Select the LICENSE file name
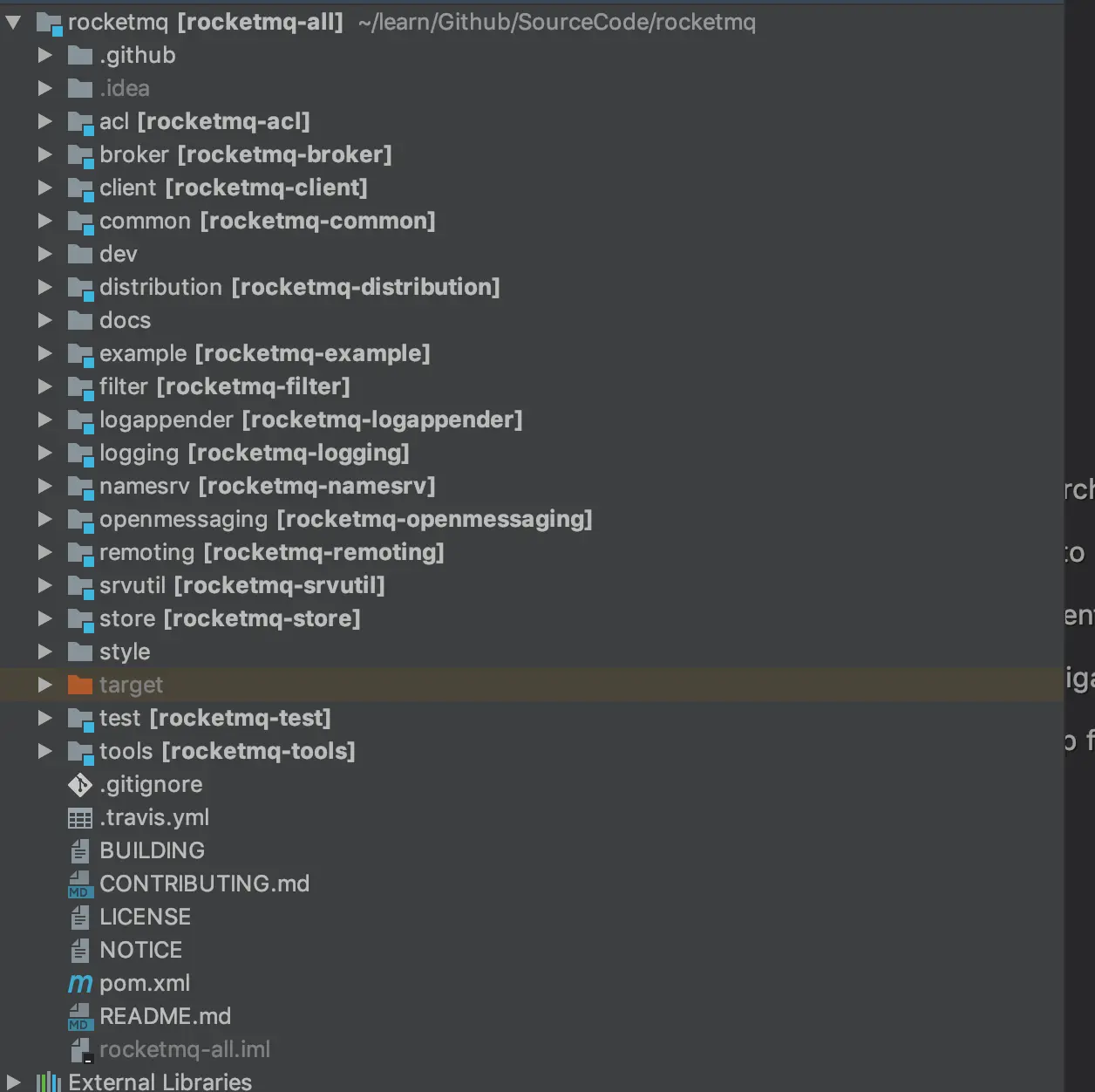The width and height of the screenshot is (1095, 1092). click(146, 917)
